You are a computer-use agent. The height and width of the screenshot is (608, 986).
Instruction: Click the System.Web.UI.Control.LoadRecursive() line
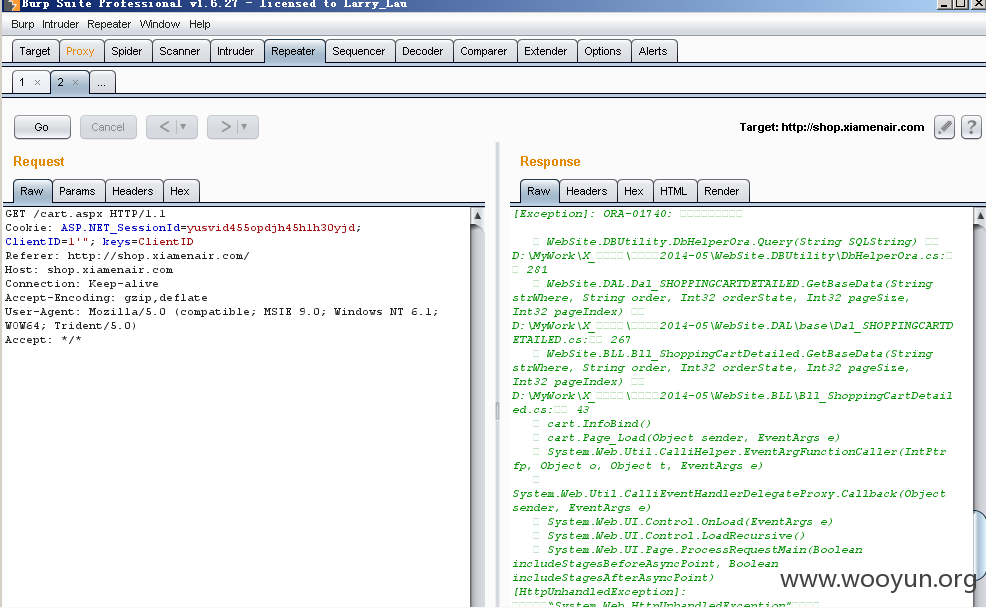pyautogui.click(x=676, y=536)
